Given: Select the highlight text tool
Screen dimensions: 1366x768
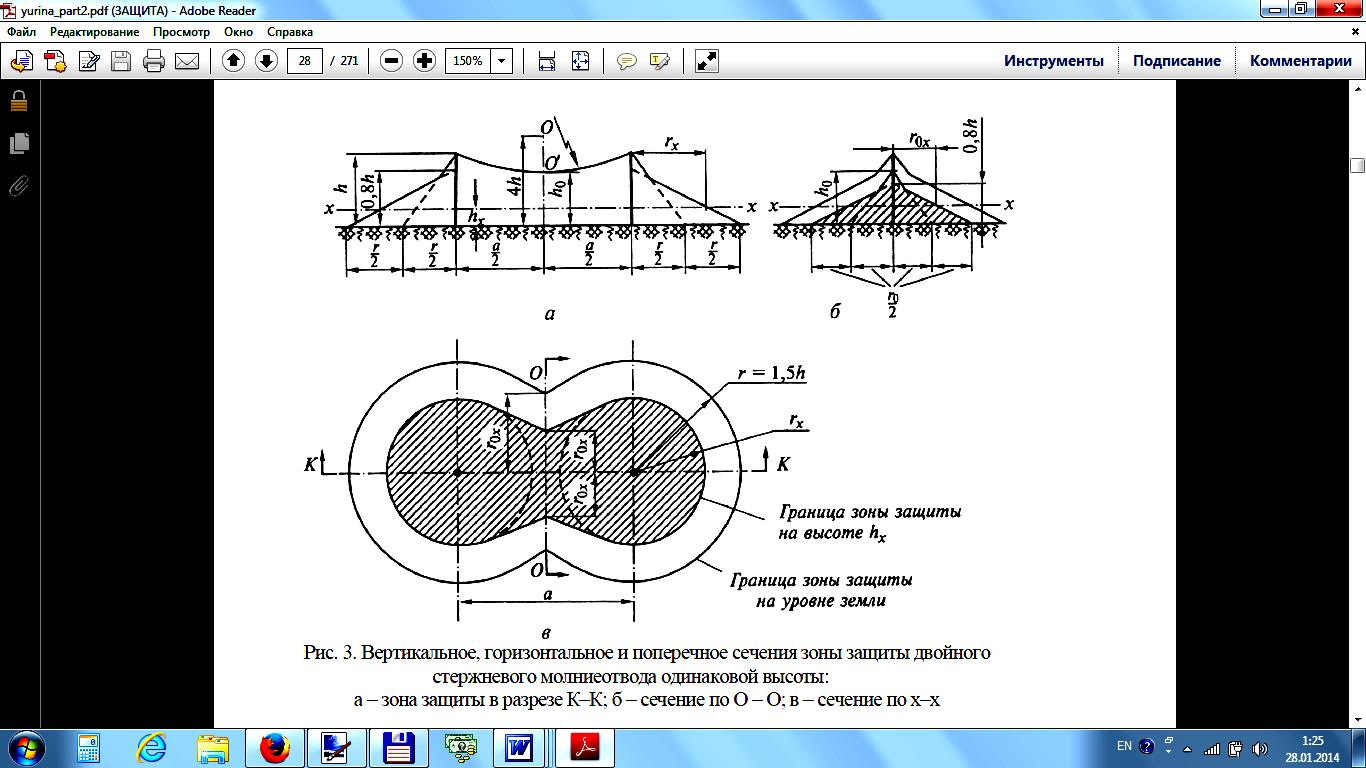Looking at the screenshot, I should pyautogui.click(x=659, y=61).
